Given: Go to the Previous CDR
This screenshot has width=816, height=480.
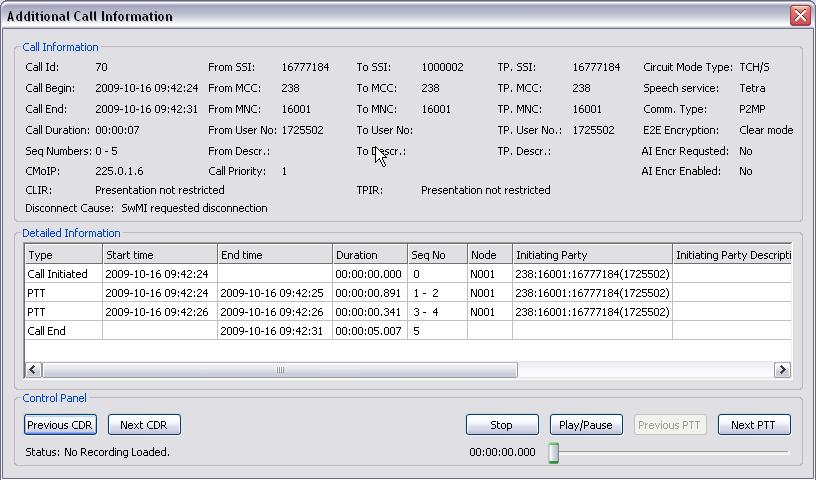Looking at the screenshot, I should click(x=60, y=425).
